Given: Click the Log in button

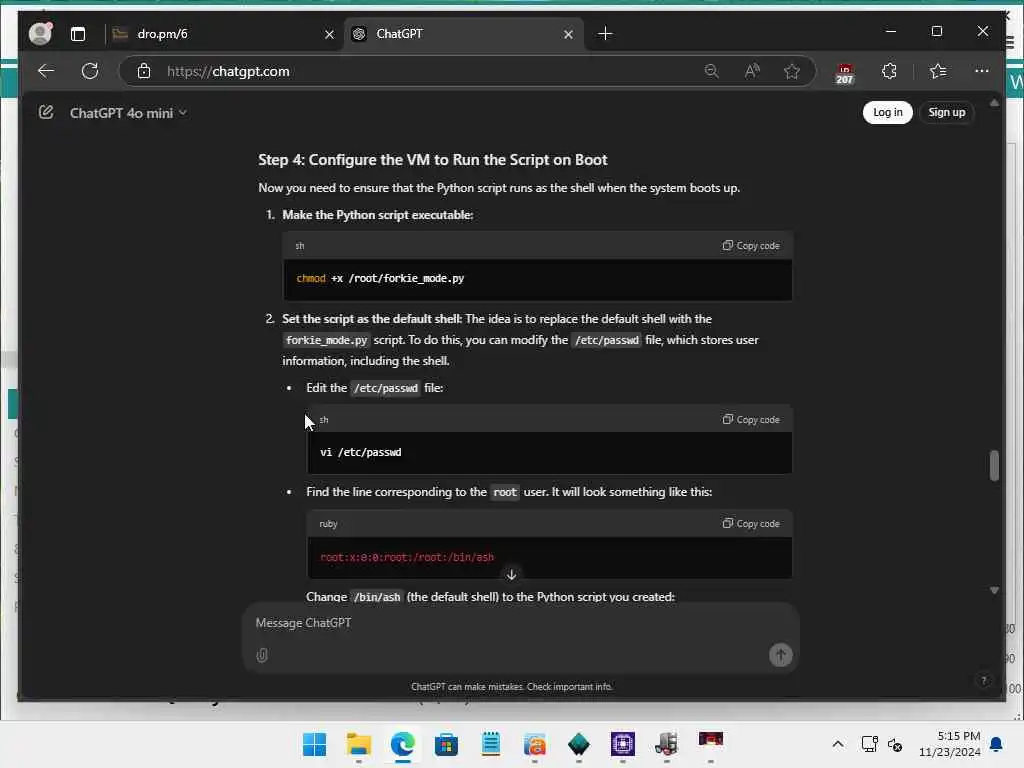Looking at the screenshot, I should pos(888,112).
